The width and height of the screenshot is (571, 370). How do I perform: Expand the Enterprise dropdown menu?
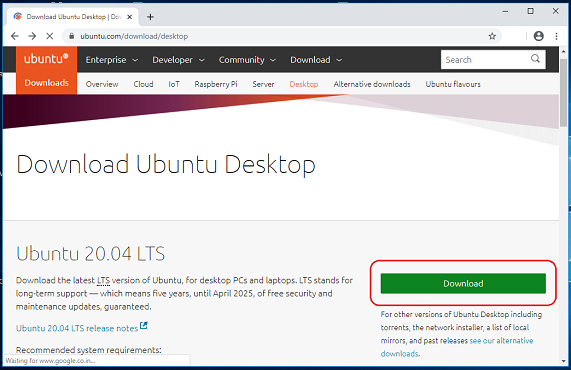111,60
